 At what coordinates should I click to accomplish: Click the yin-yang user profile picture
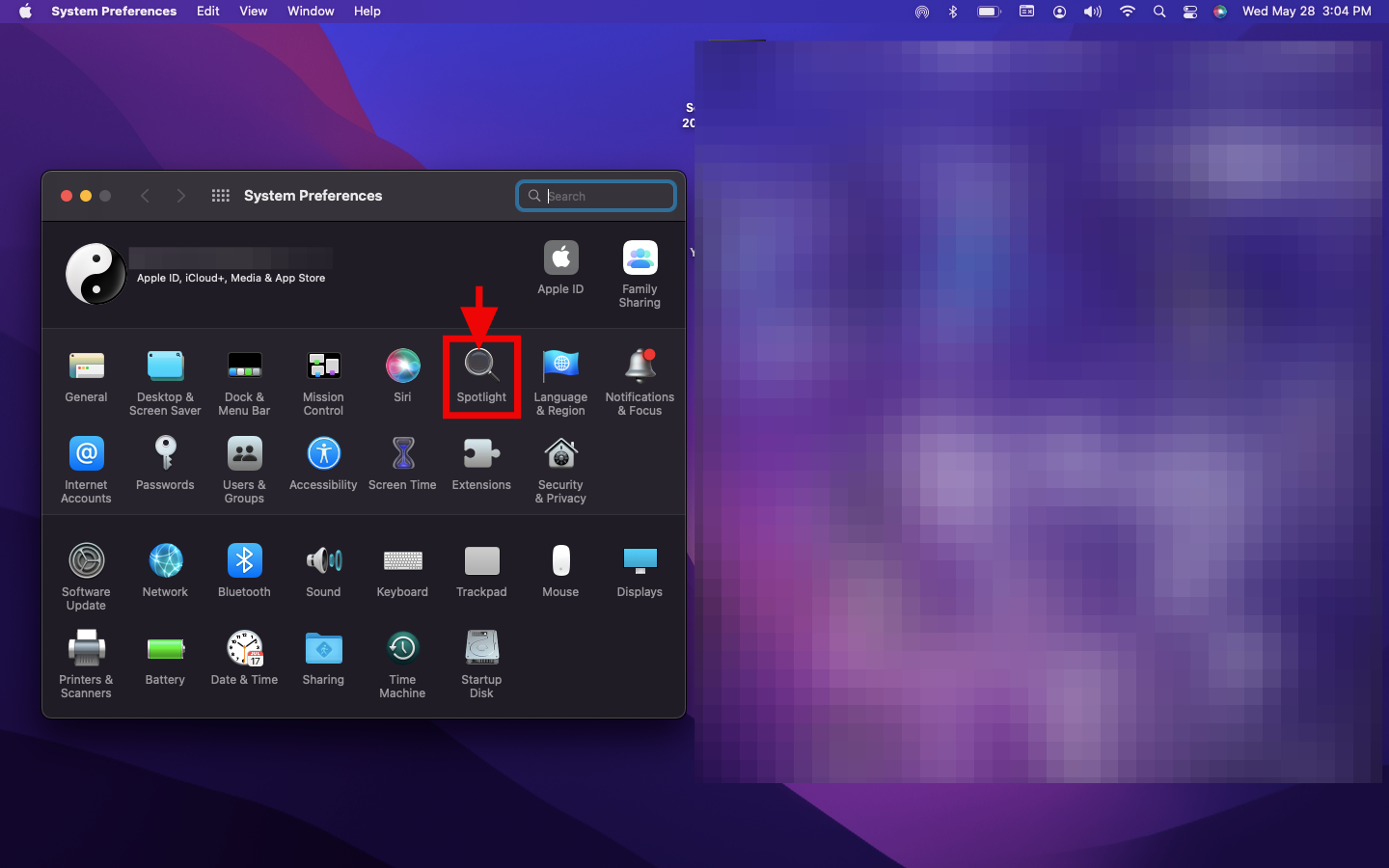[95, 273]
